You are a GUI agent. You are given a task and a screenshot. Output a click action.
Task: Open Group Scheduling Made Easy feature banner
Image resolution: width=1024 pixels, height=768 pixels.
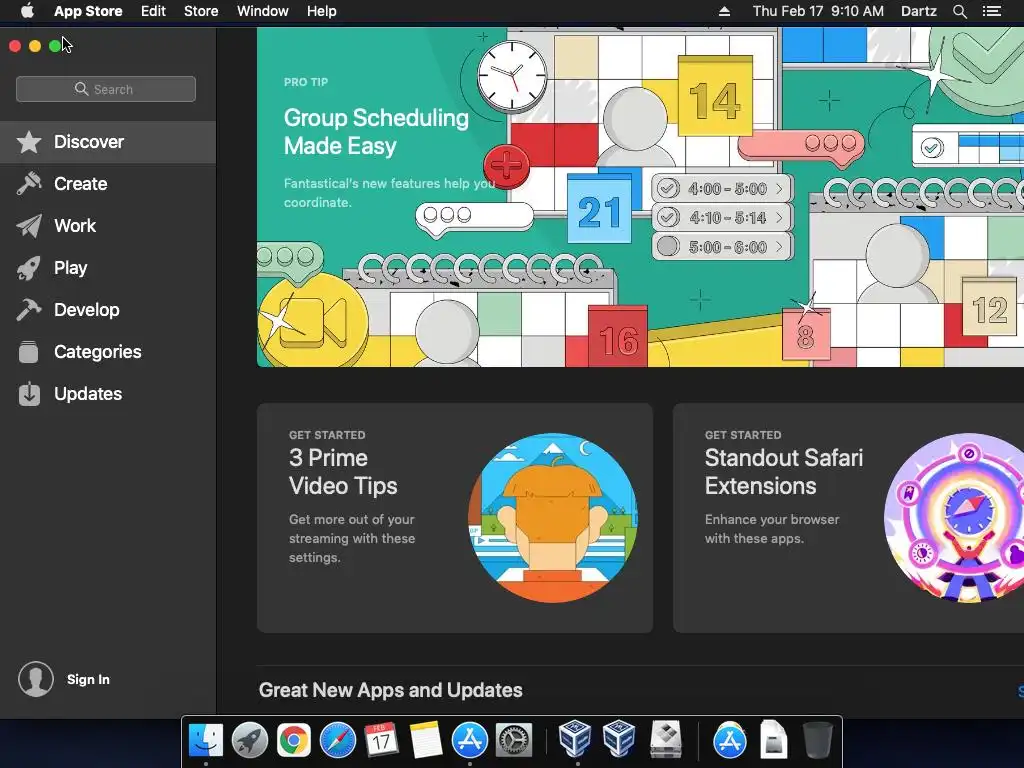(640, 197)
